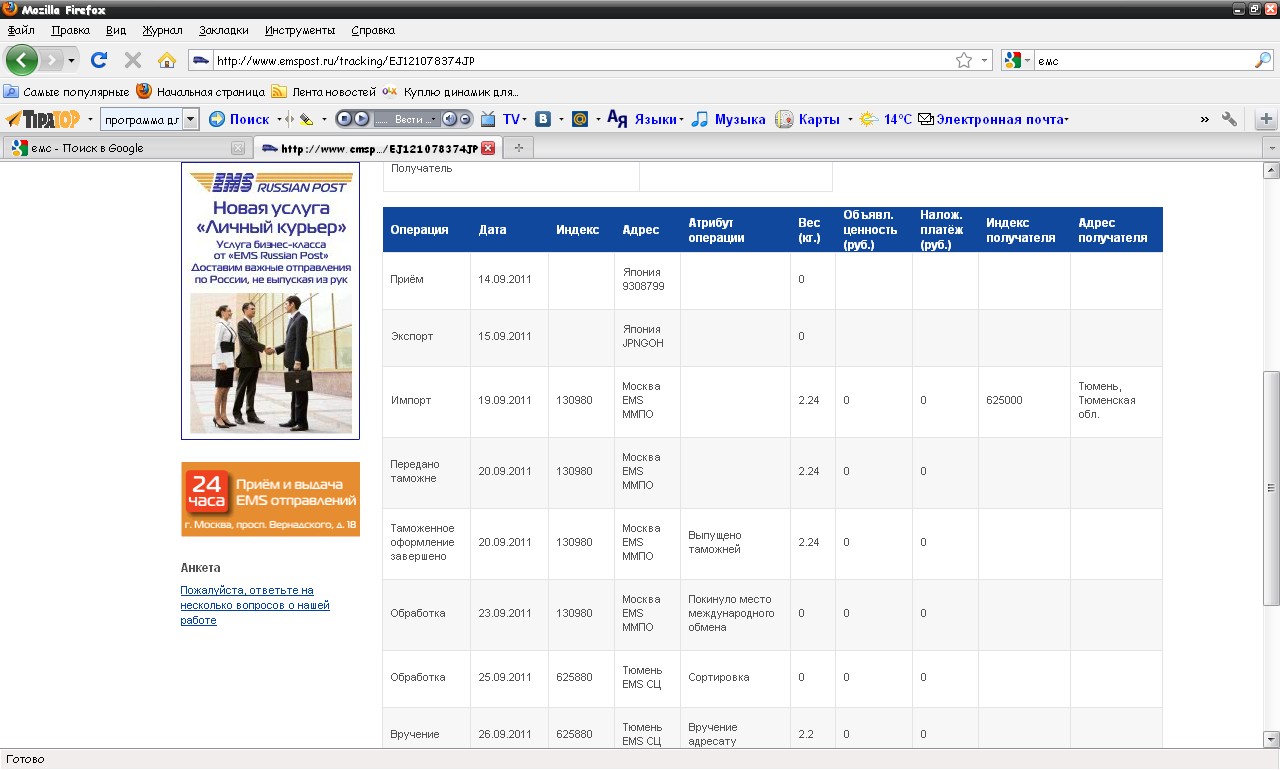Click the magnifier search icon in search box
The image size is (1280, 770).
(1262, 60)
